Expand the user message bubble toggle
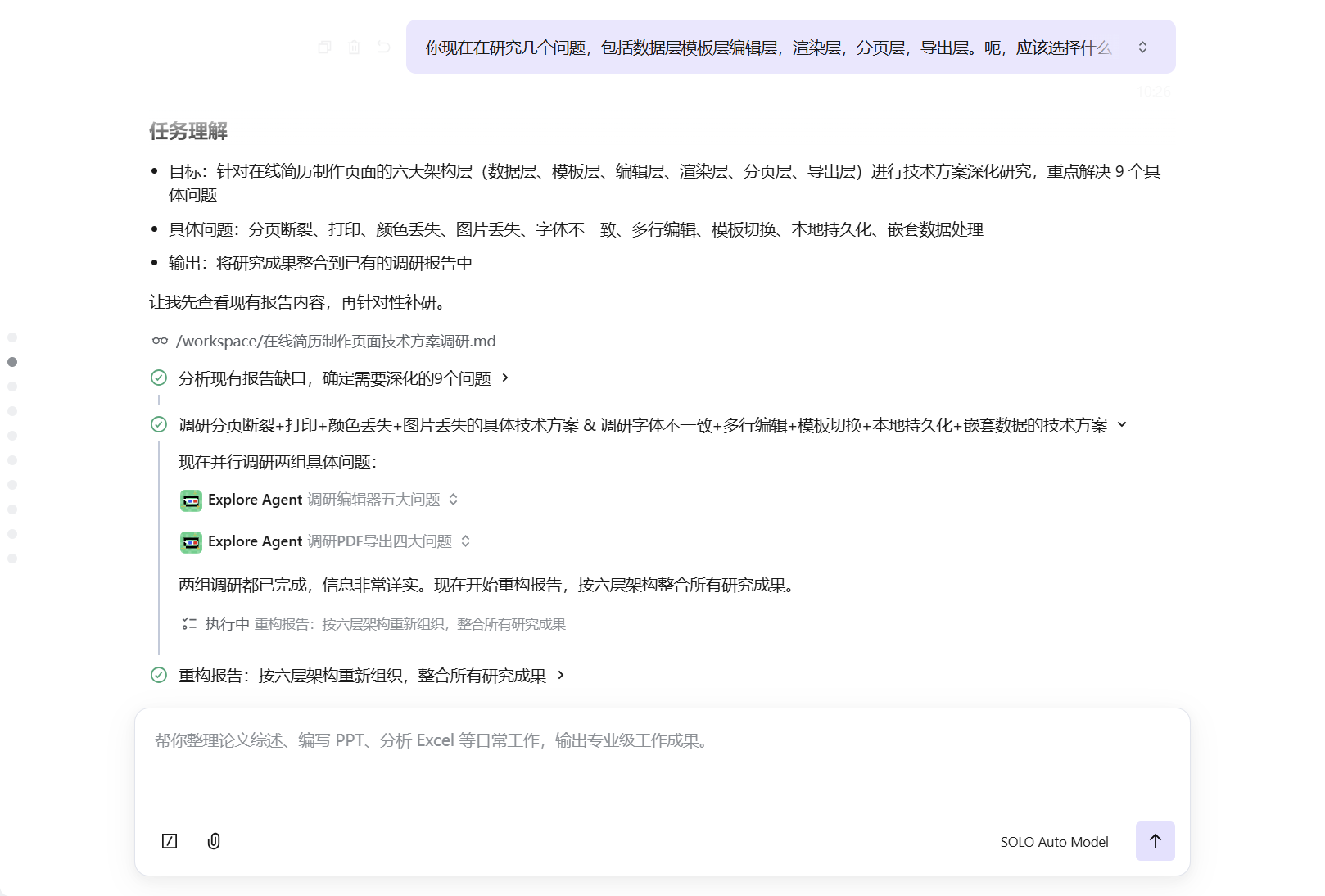 (1142, 48)
